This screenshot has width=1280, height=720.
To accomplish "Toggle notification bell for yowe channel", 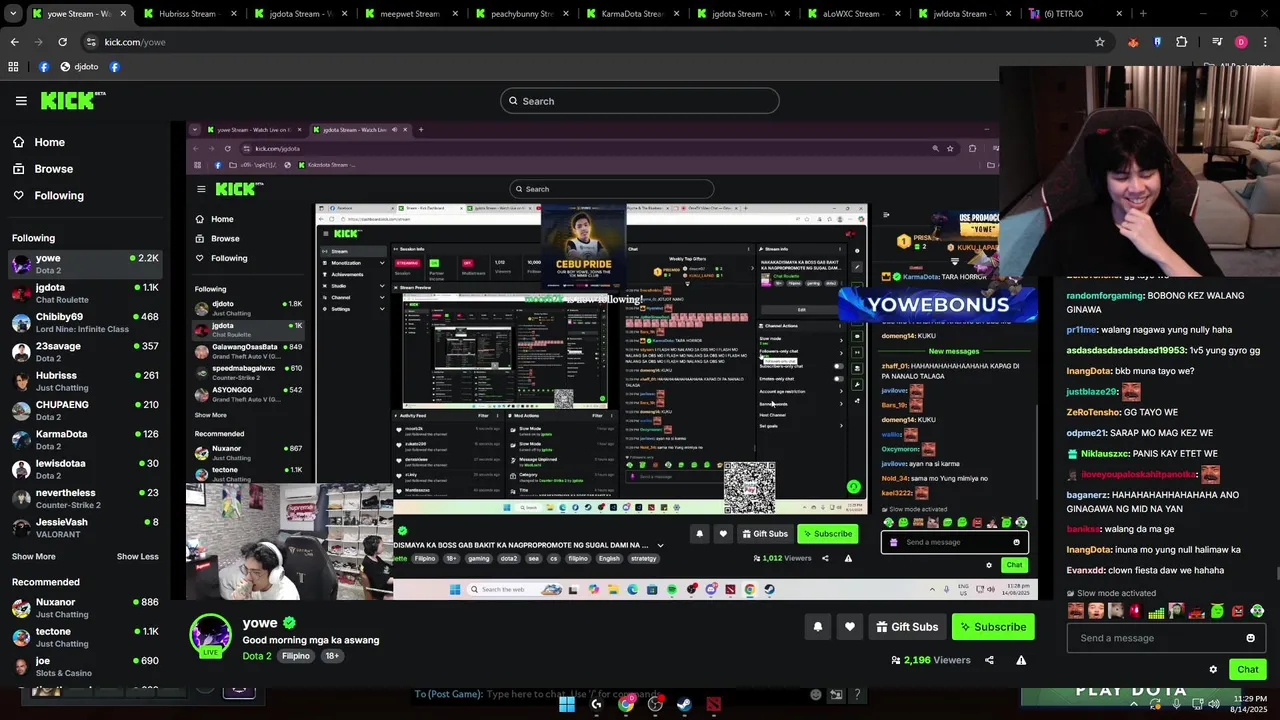I will coord(817,627).
